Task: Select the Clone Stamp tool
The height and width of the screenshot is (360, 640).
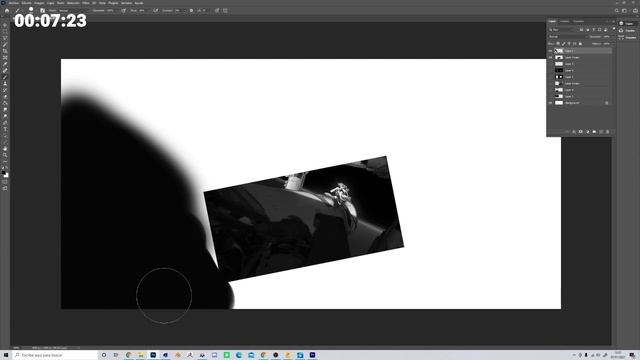Action: click(5, 83)
